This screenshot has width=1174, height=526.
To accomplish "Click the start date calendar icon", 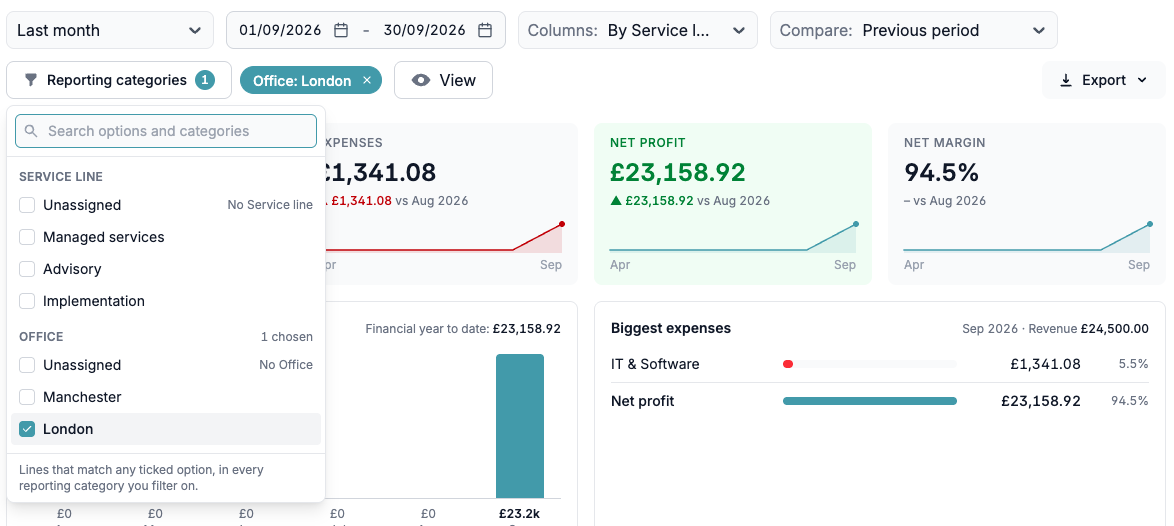I will pos(341,31).
